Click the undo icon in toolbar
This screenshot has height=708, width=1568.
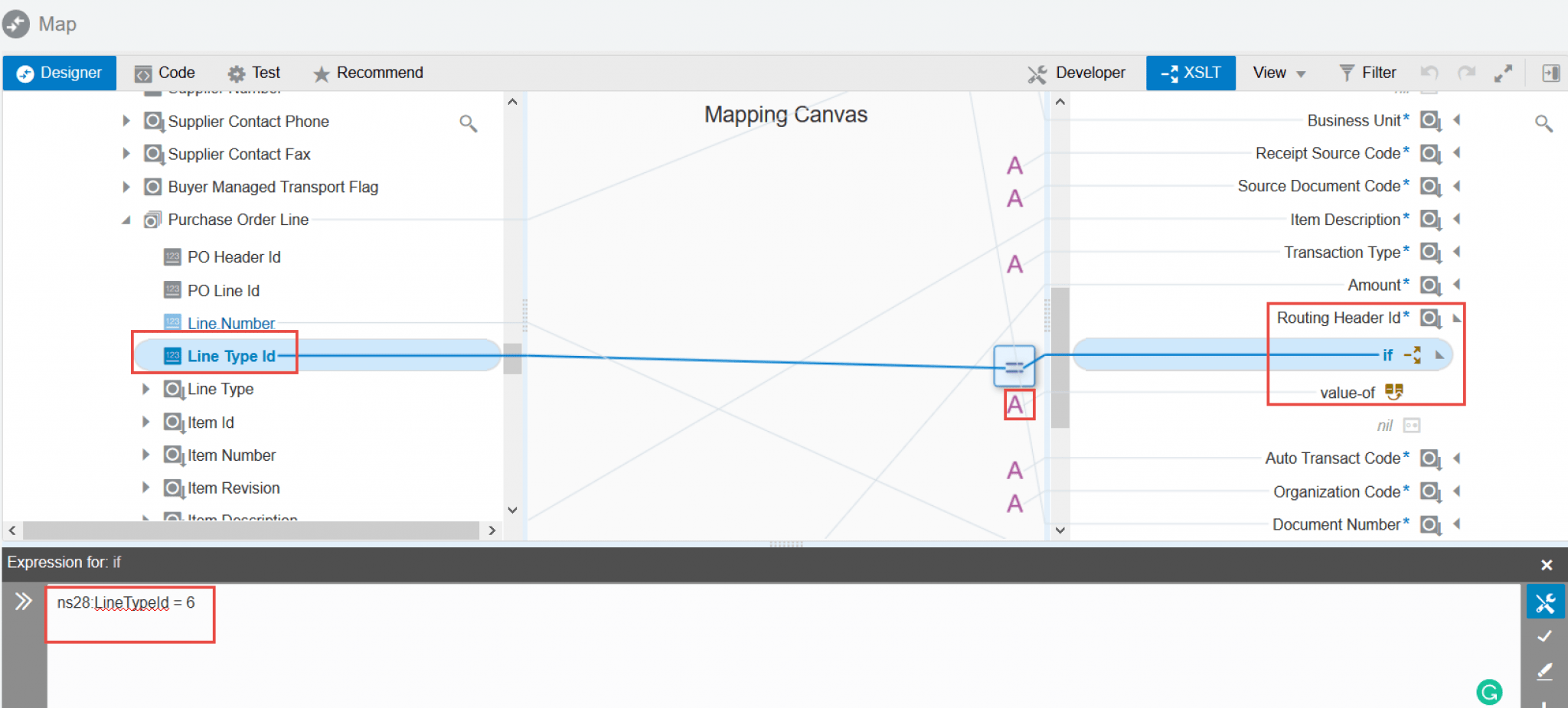click(x=1430, y=73)
